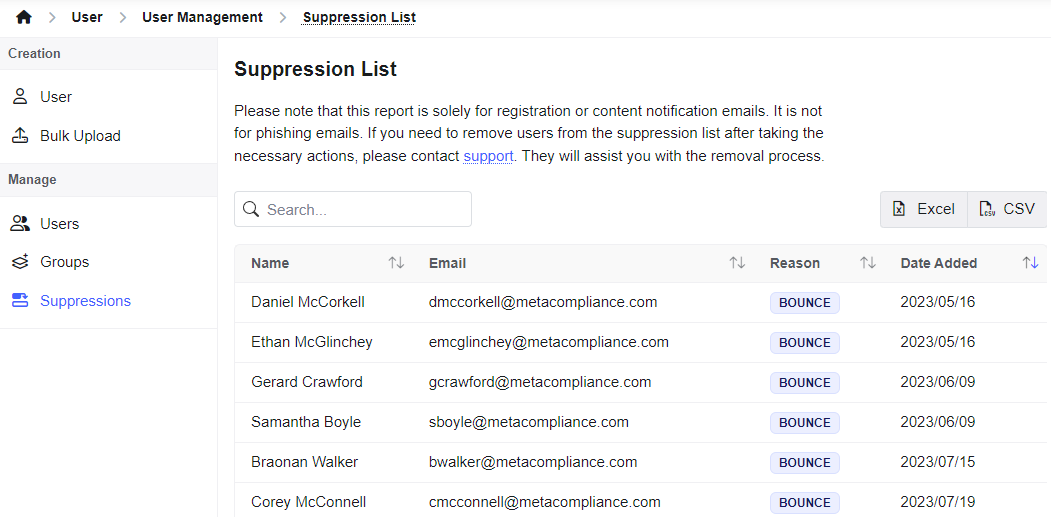Select the Daniel McCorkell BOUNCE badge

click(804, 302)
